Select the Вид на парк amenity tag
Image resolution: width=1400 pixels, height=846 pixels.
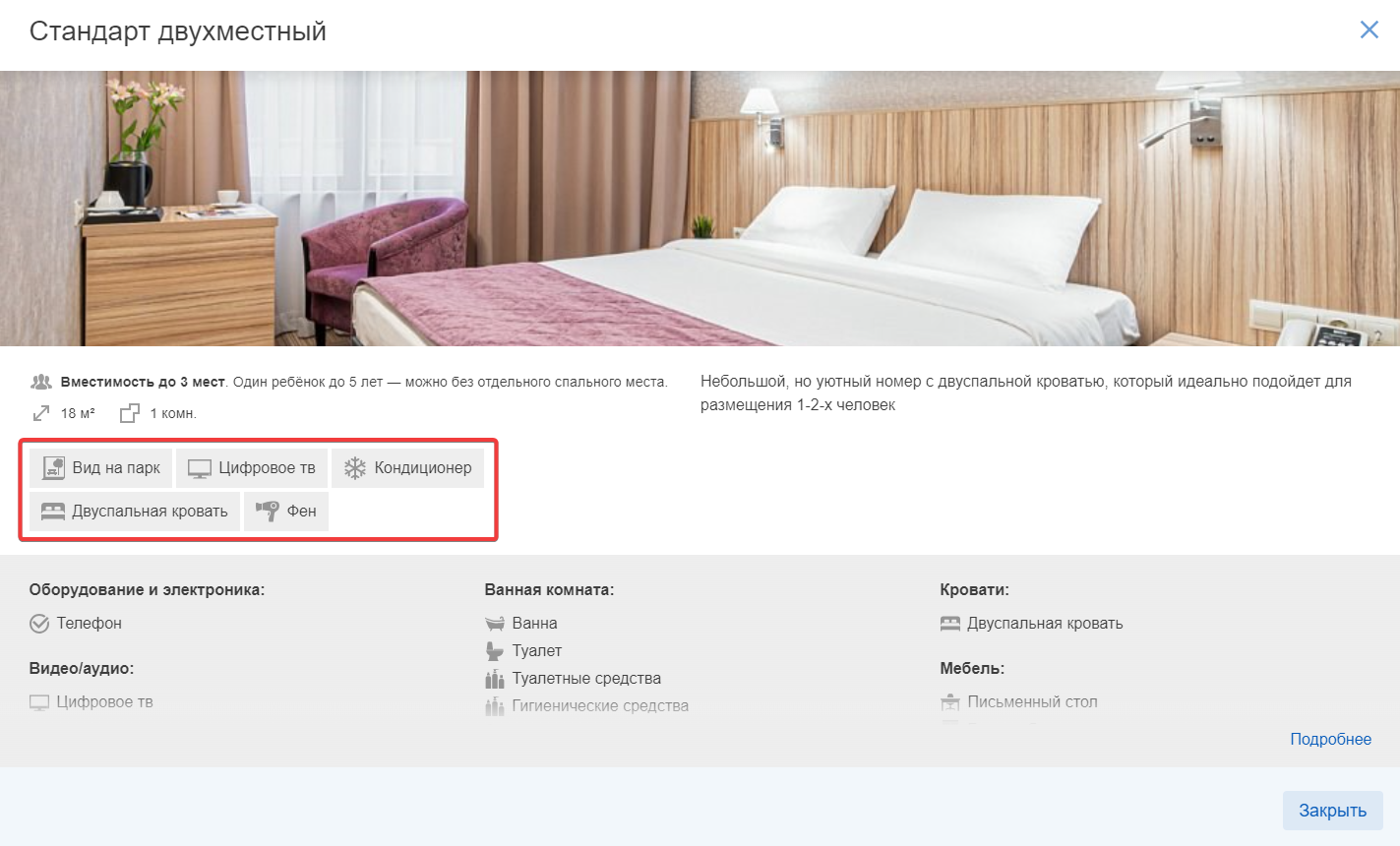(101, 468)
